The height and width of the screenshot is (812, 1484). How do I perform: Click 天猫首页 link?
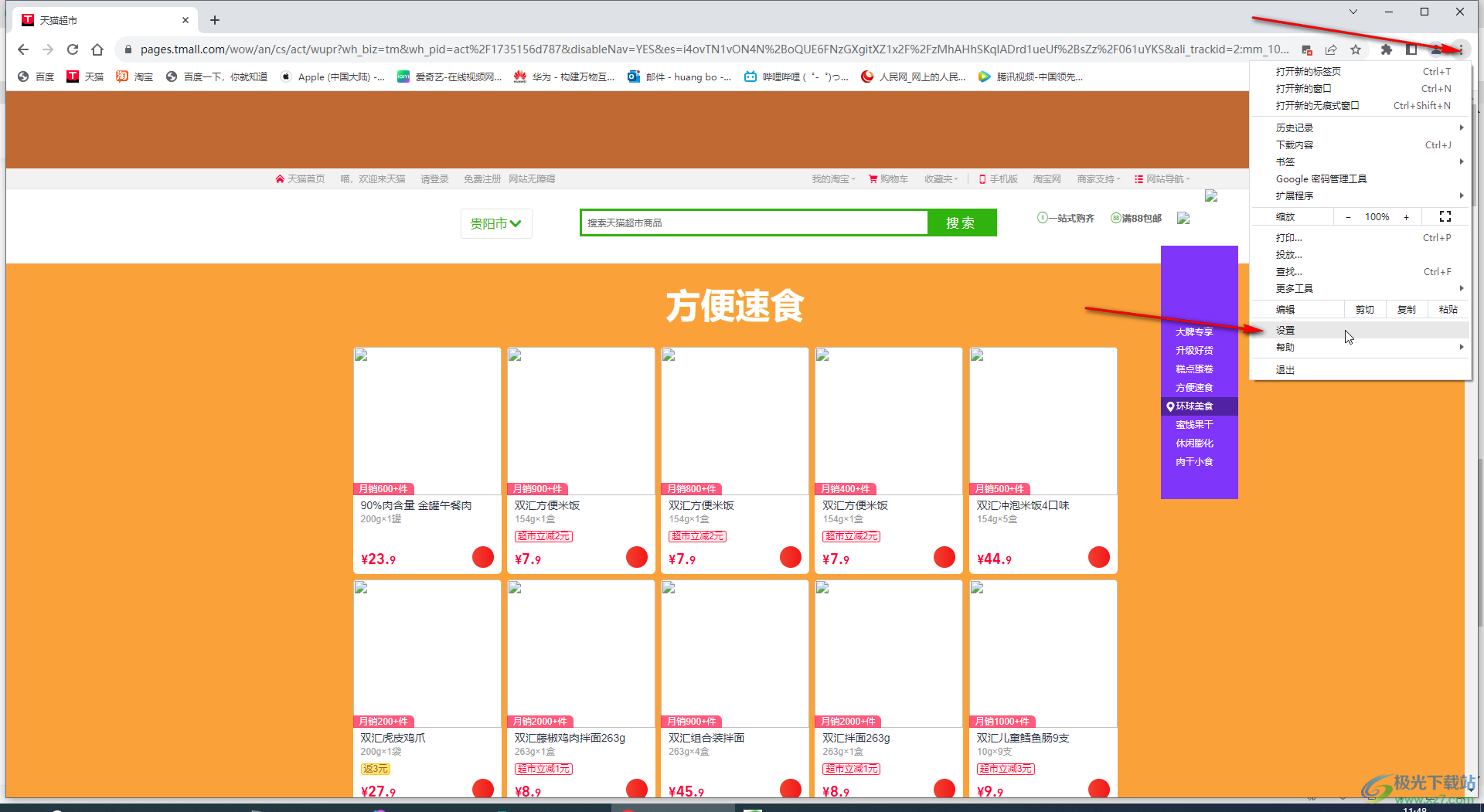[x=300, y=179]
